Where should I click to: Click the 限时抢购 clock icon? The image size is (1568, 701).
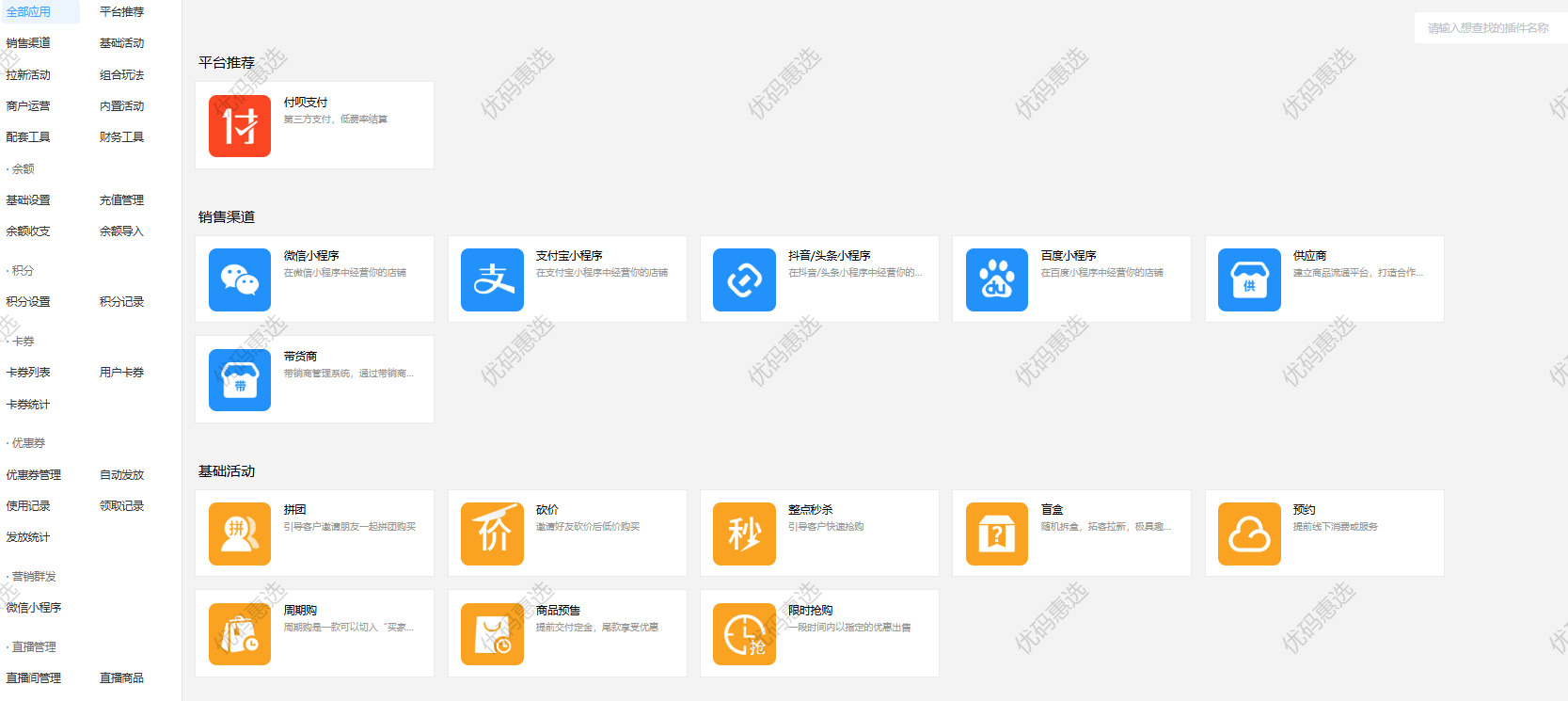[x=744, y=634]
